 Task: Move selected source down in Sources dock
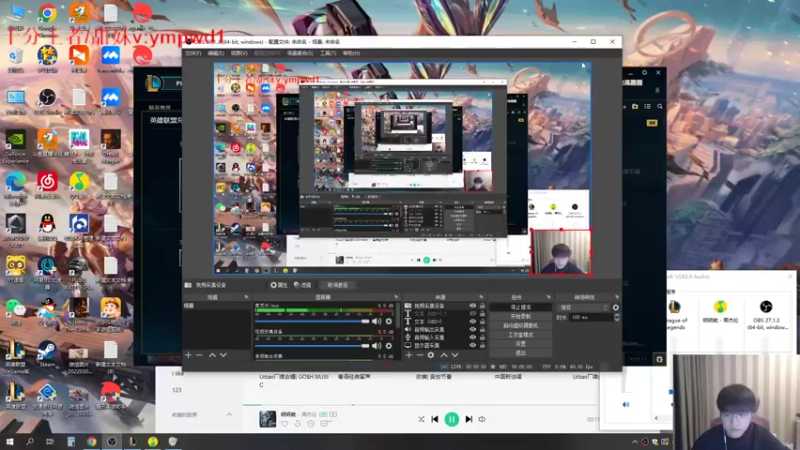pyautogui.click(x=455, y=355)
